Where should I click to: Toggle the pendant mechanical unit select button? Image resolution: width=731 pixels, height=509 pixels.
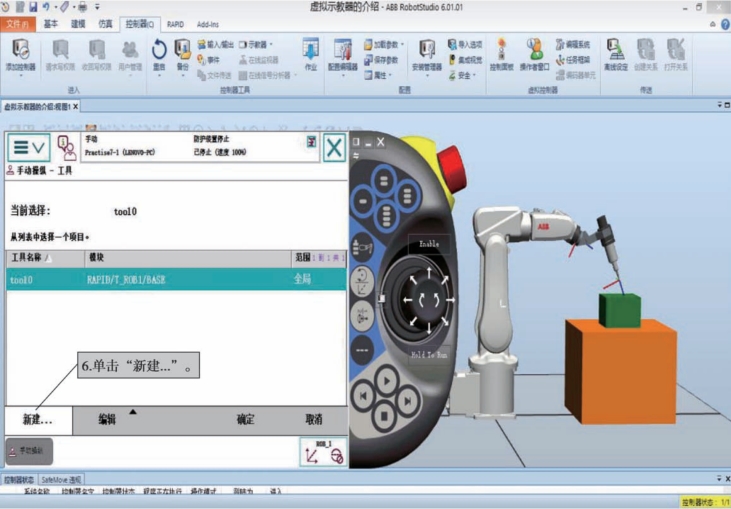[362, 247]
